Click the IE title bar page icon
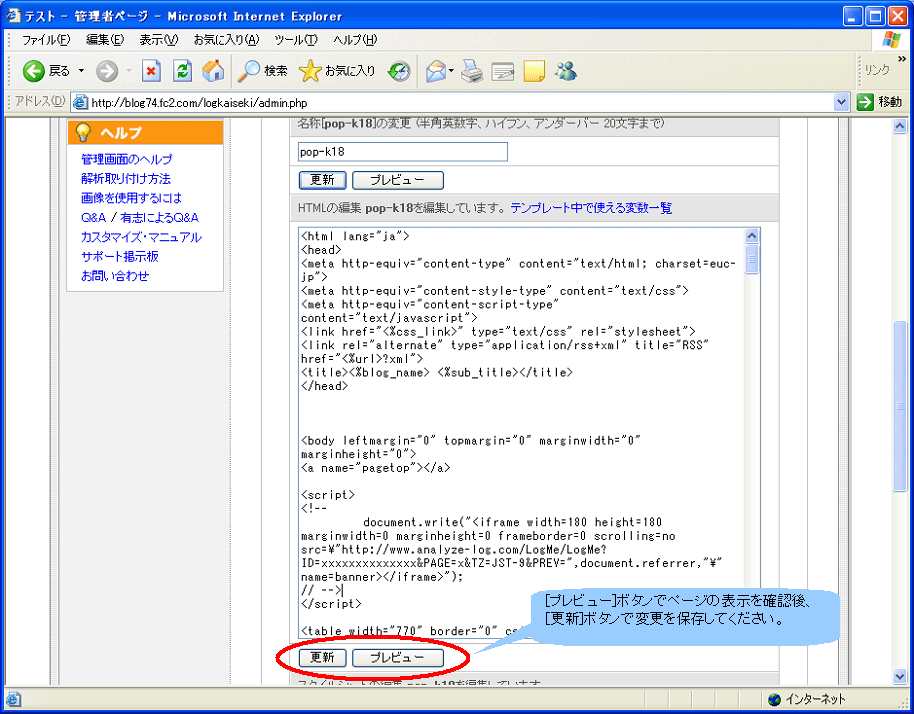 [13, 15]
